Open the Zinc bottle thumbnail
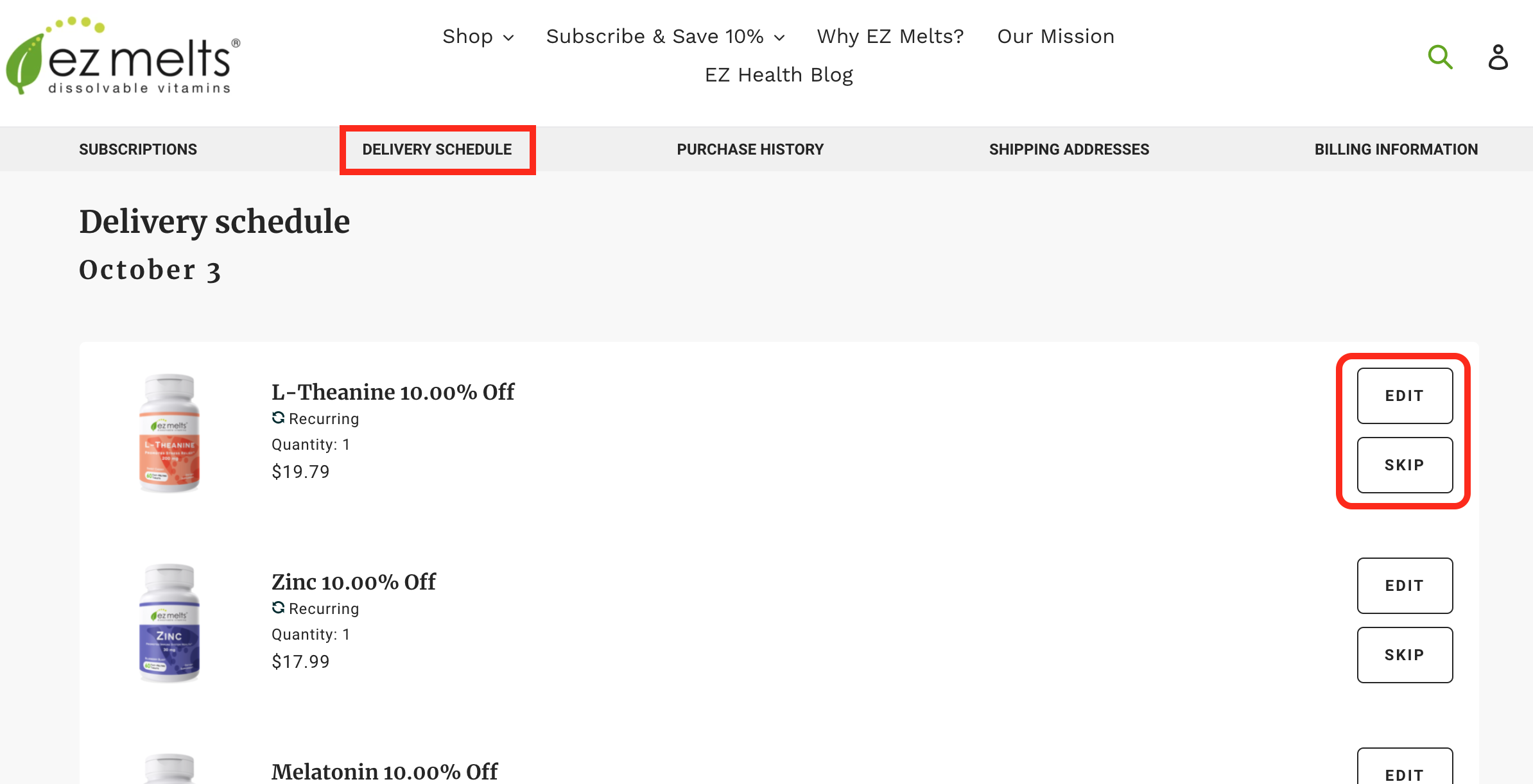Screen dimensions: 1533x784 [x=169, y=623]
